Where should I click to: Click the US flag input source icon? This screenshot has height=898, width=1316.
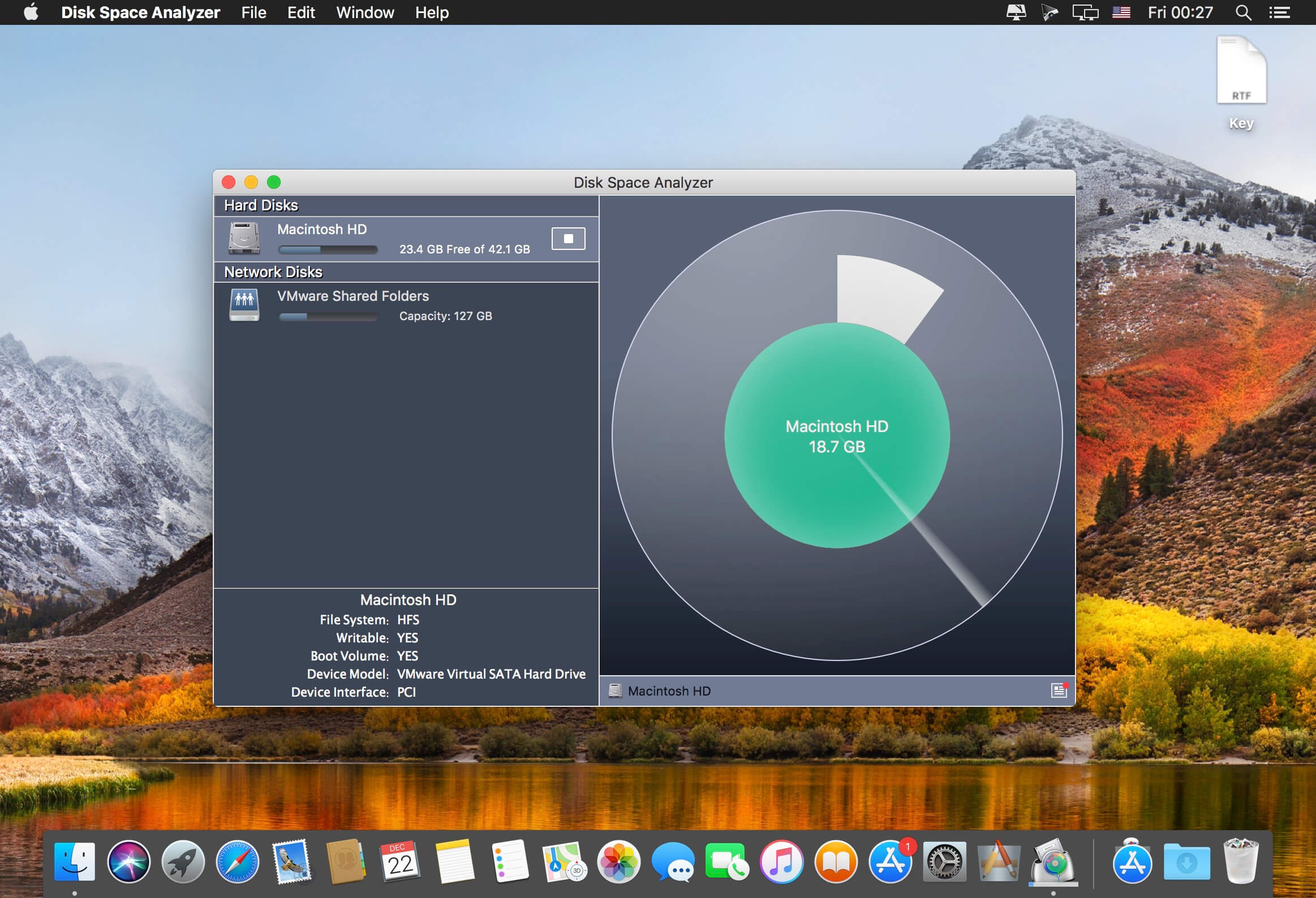pyautogui.click(x=1121, y=12)
